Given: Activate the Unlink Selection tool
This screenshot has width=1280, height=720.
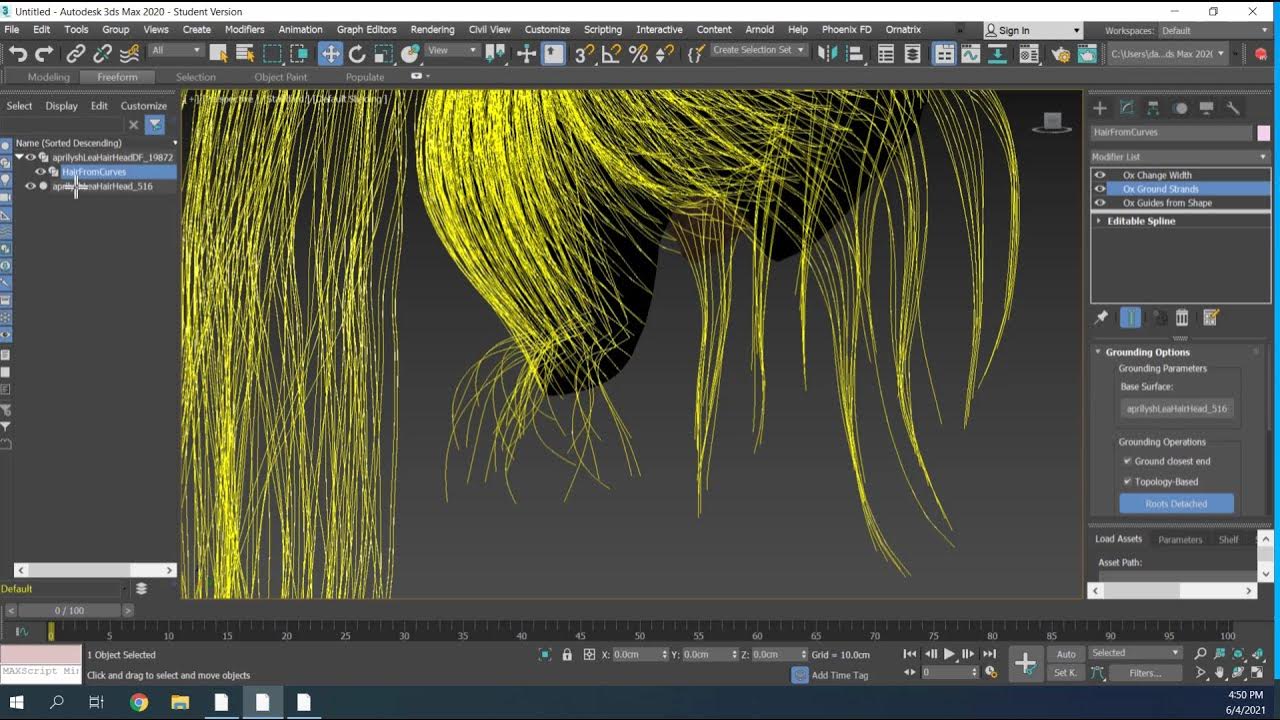Looking at the screenshot, I should click(102, 54).
